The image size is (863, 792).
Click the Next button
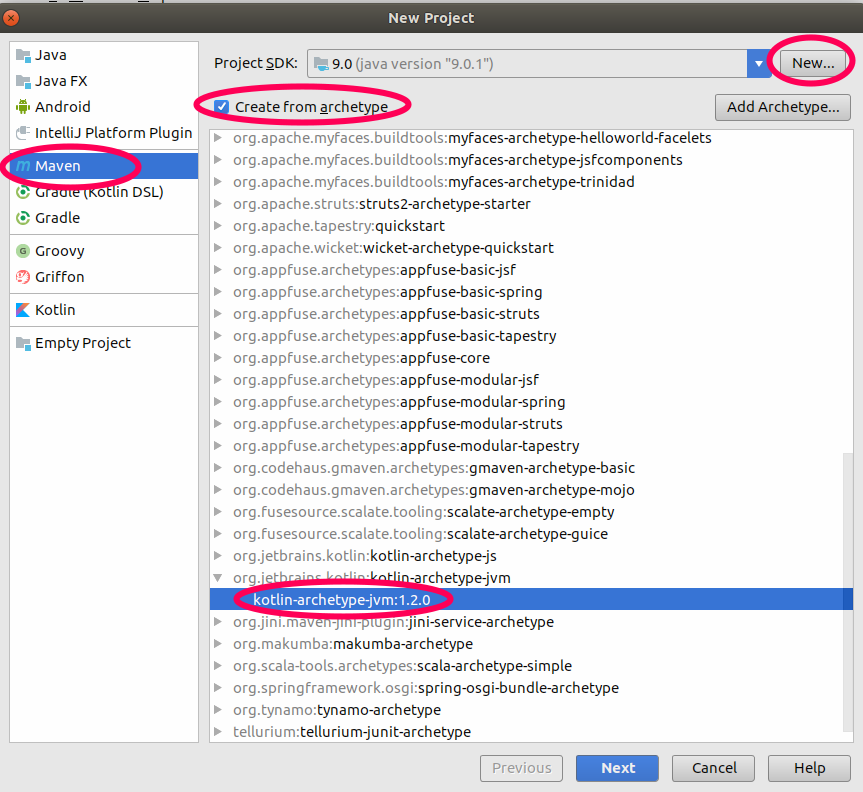tap(618, 768)
